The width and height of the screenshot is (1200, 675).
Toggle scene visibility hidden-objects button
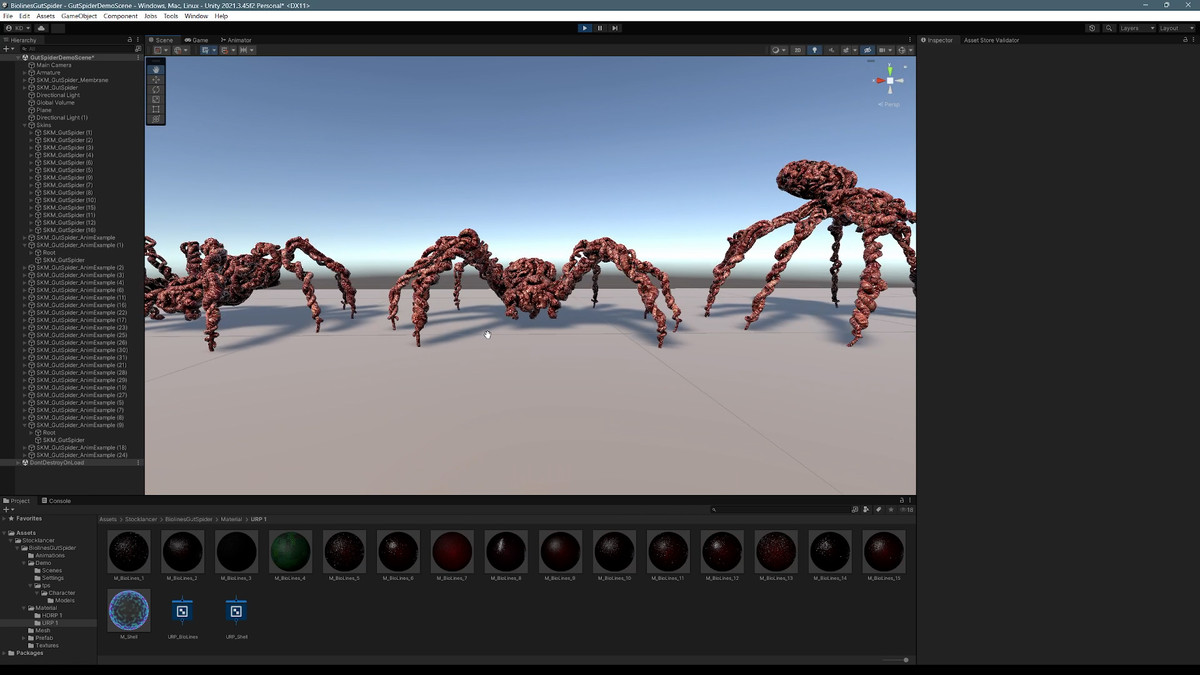pos(867,50)
